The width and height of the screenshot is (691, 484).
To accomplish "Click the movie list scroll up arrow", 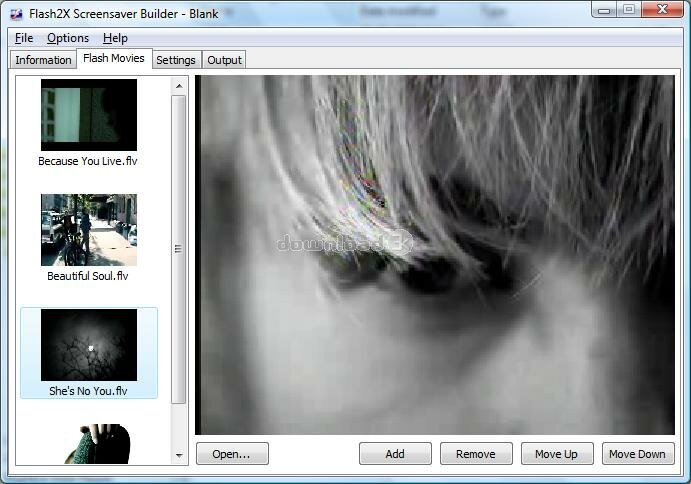I will click(179, 86).
